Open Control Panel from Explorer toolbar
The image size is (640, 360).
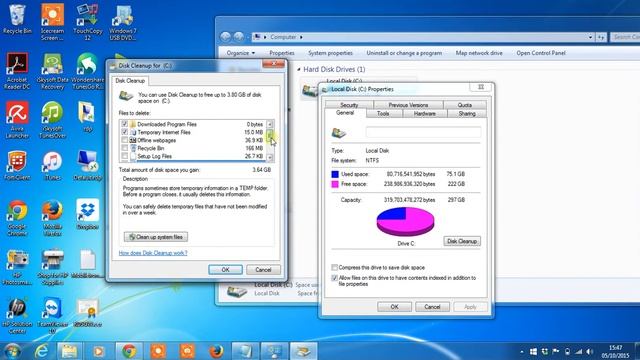541,53
